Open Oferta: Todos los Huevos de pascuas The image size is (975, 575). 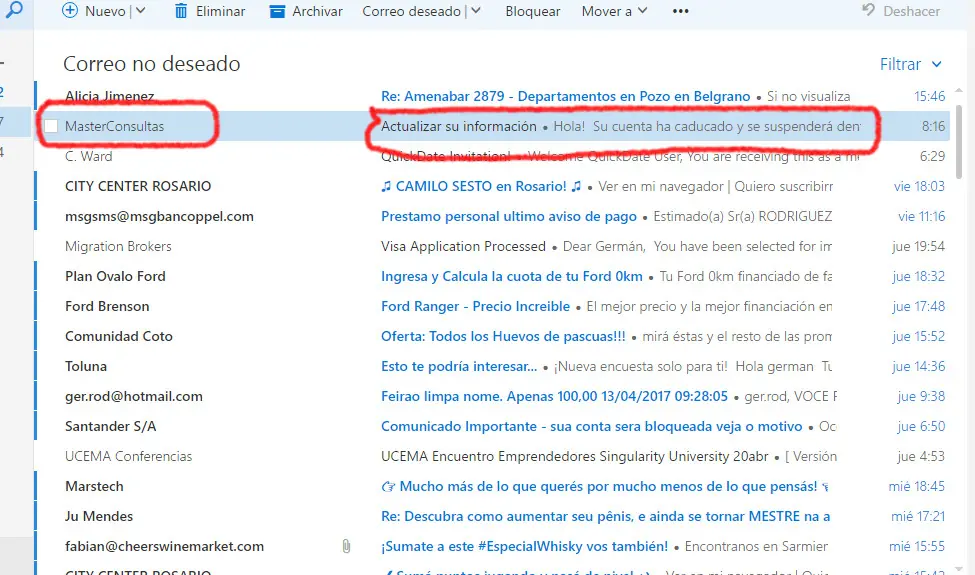pos(503,336)
